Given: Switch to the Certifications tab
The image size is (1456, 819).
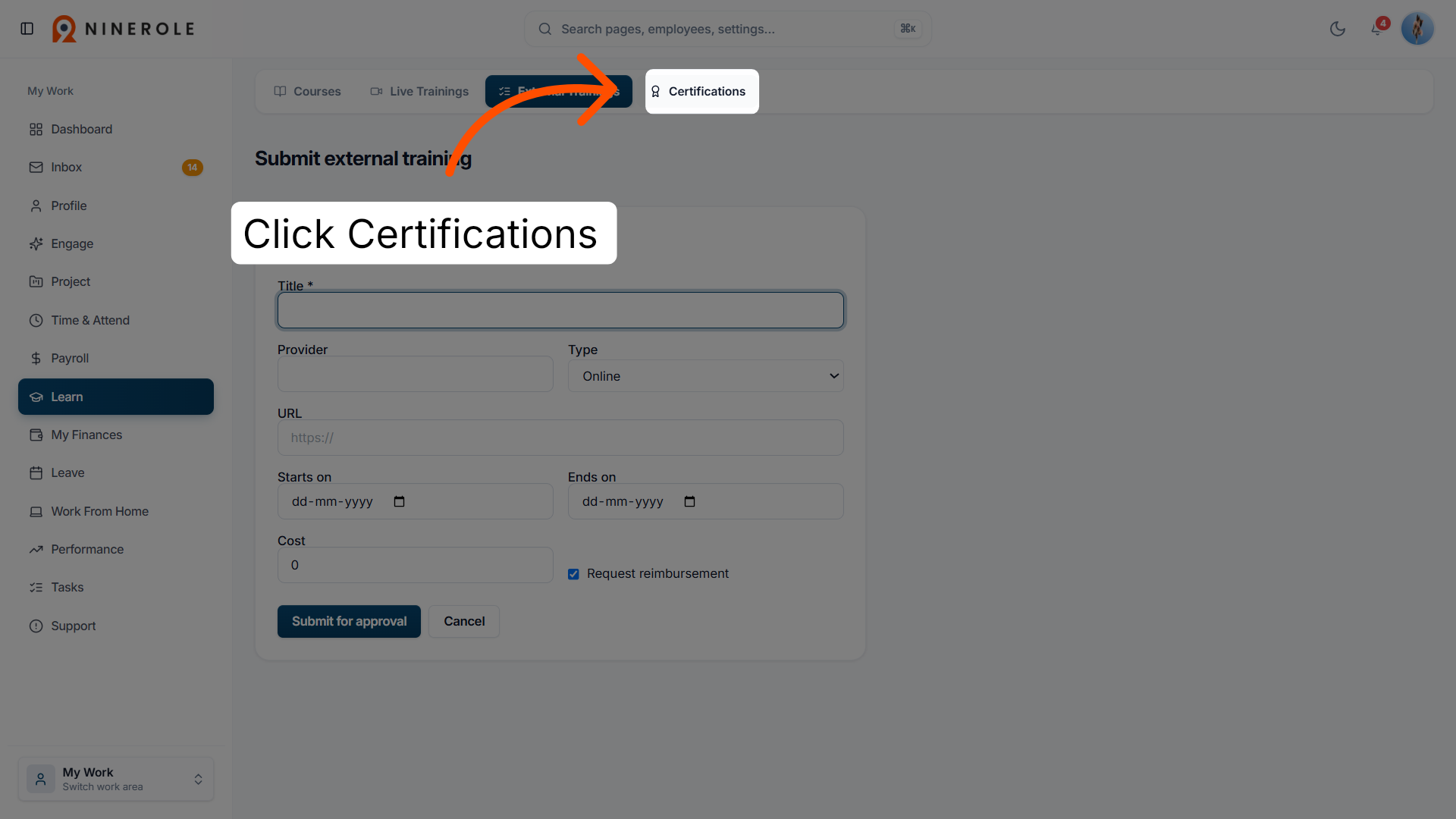Looking at the screenshot, I should (701, 92).
